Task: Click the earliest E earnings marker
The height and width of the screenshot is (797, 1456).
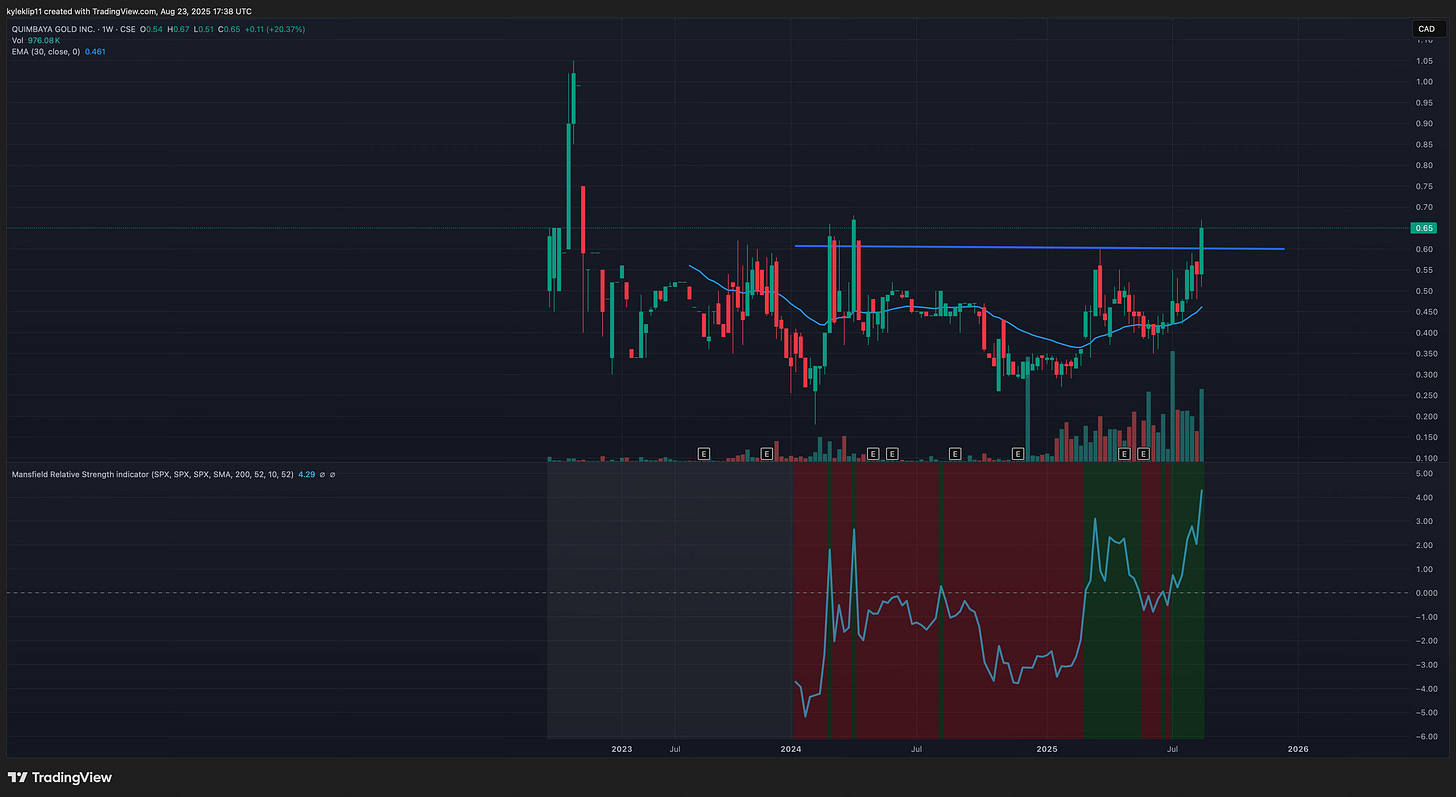Action: 703,454
